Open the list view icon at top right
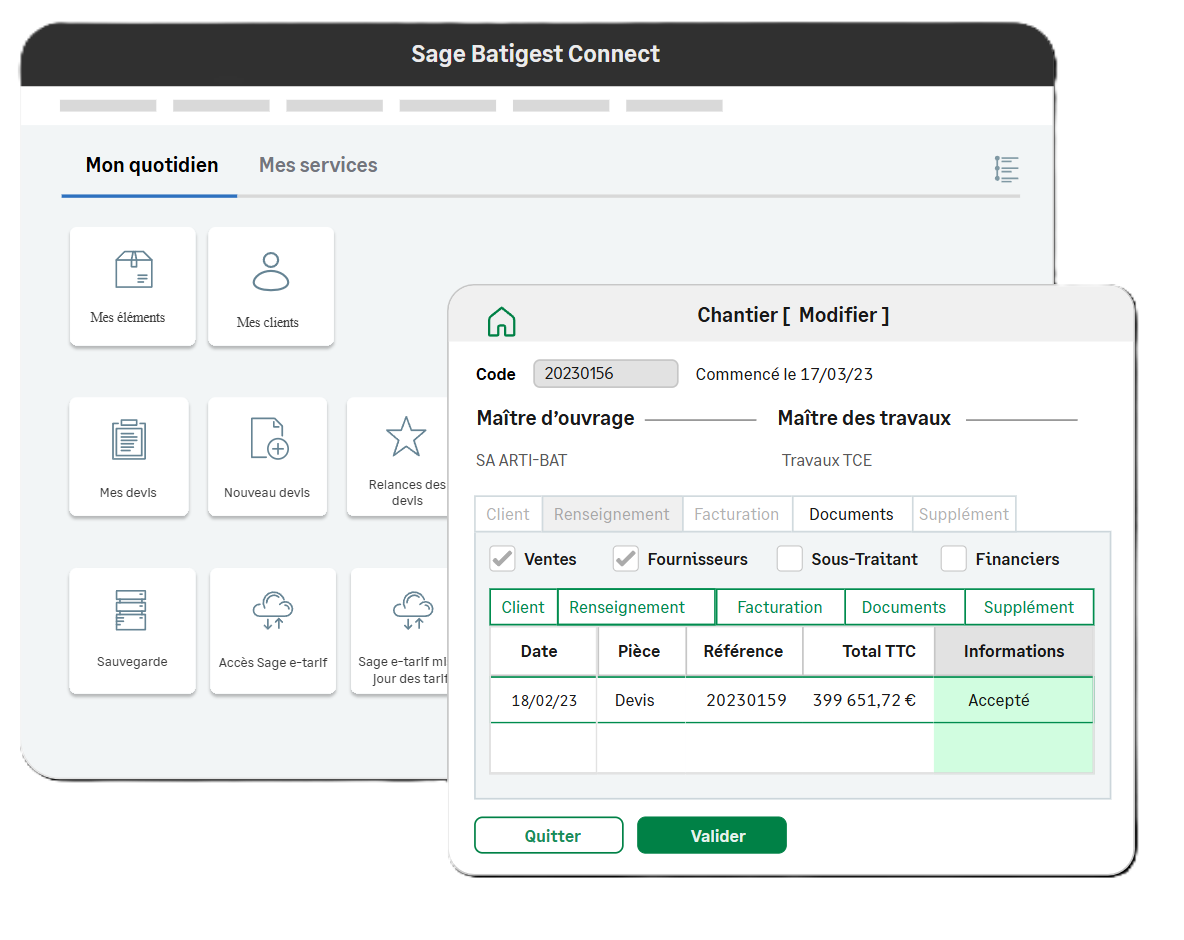 [x=1006, y=169]
